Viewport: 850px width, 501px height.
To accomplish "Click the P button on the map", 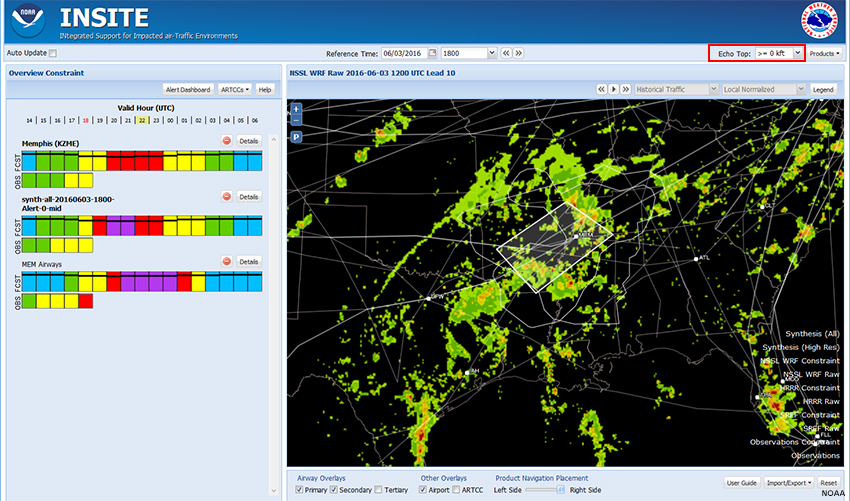I will pos(296,137).
